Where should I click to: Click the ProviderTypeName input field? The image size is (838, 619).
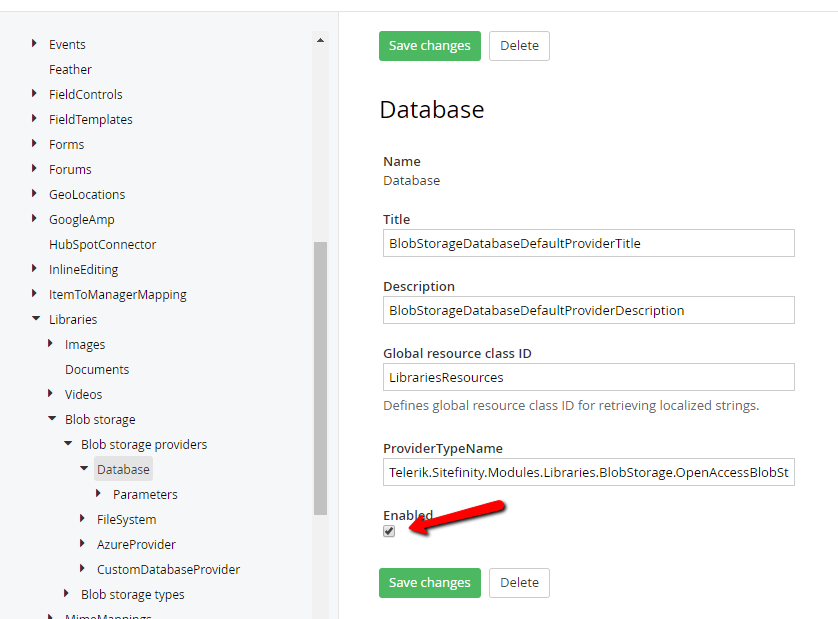point(588,472)
